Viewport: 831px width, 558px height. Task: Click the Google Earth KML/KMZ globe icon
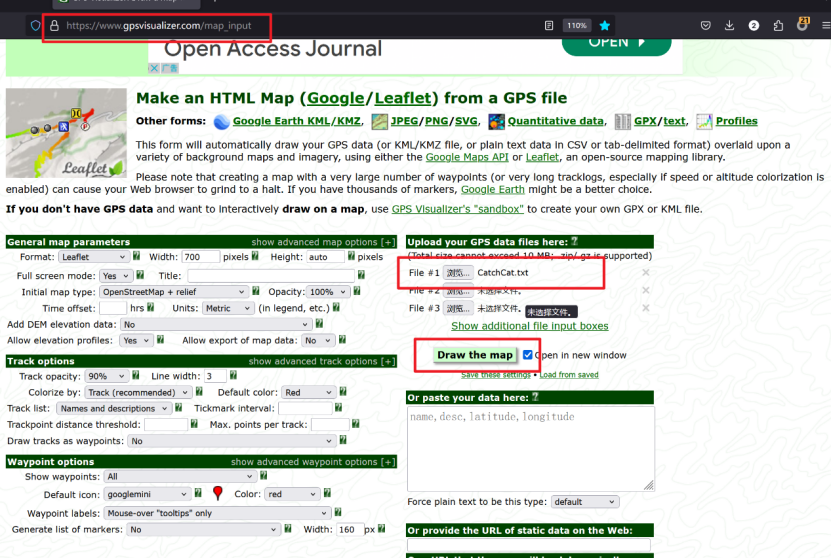coord(221,121)
